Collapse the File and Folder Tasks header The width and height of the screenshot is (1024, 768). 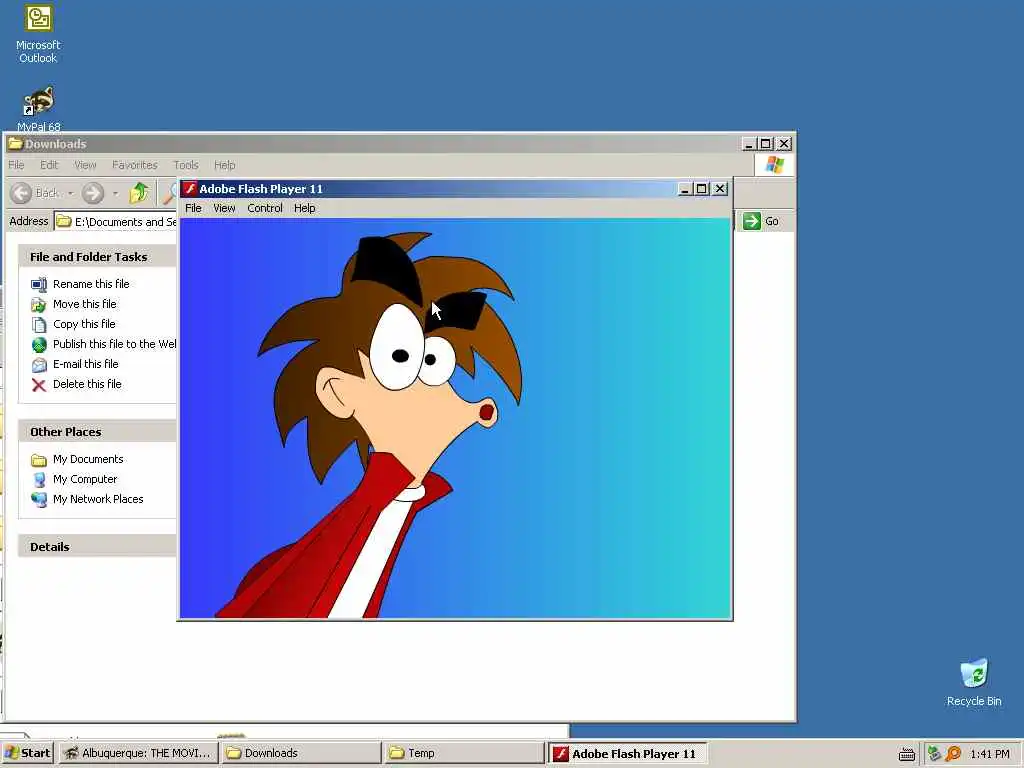coord(97,257)
